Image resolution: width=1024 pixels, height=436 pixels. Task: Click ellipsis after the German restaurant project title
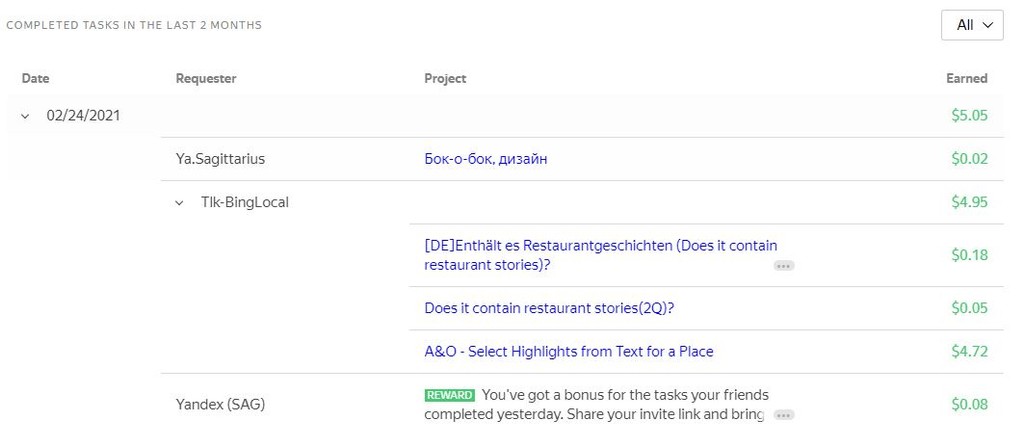click(784, 266)
